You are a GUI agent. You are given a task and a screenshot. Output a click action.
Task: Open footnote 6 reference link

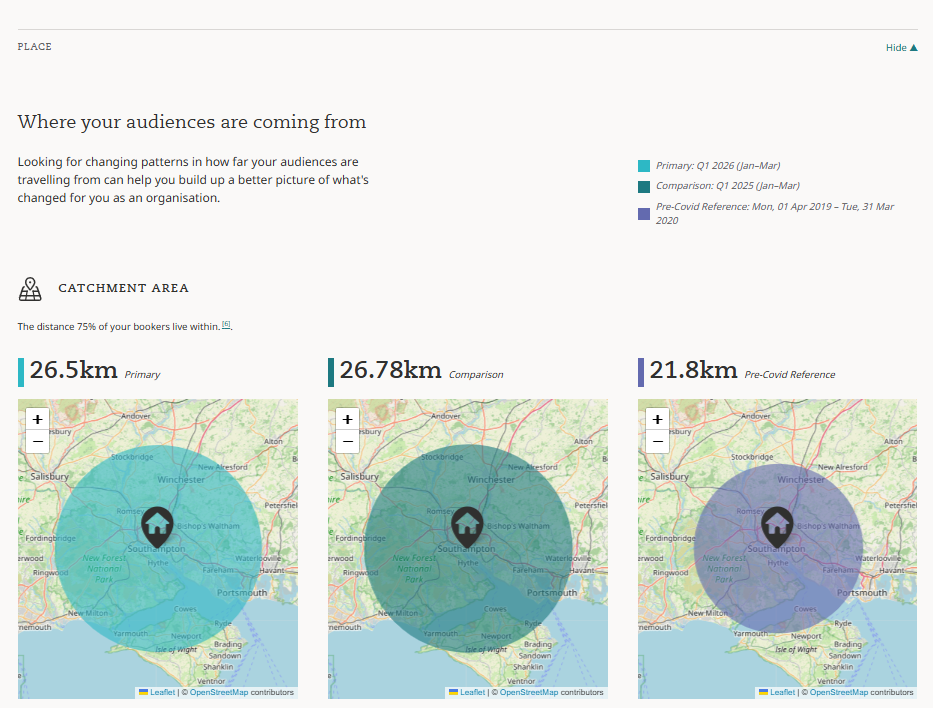(226, 324)
